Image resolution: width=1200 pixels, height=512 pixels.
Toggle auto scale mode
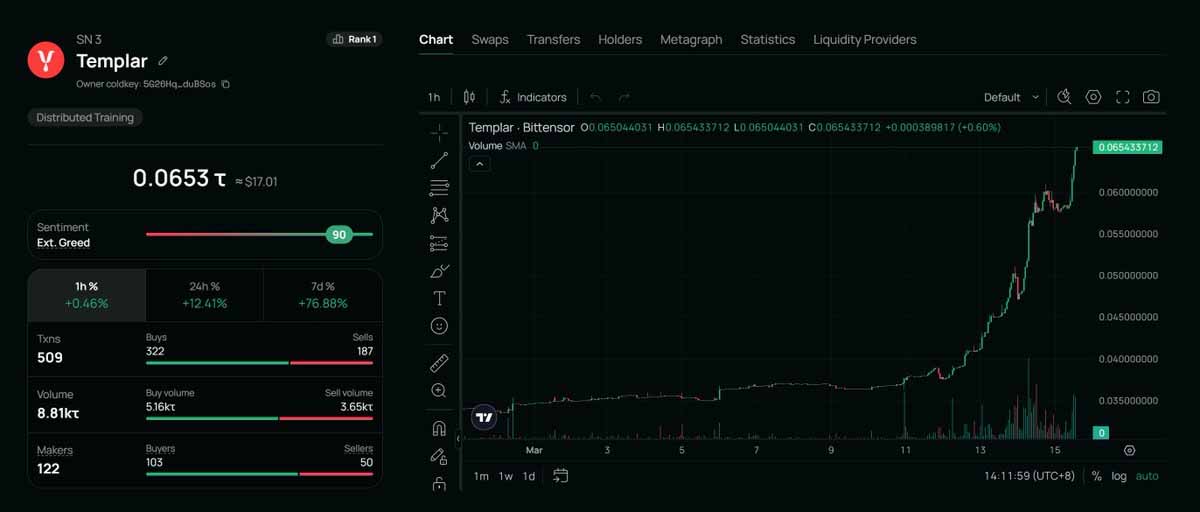1147,476
